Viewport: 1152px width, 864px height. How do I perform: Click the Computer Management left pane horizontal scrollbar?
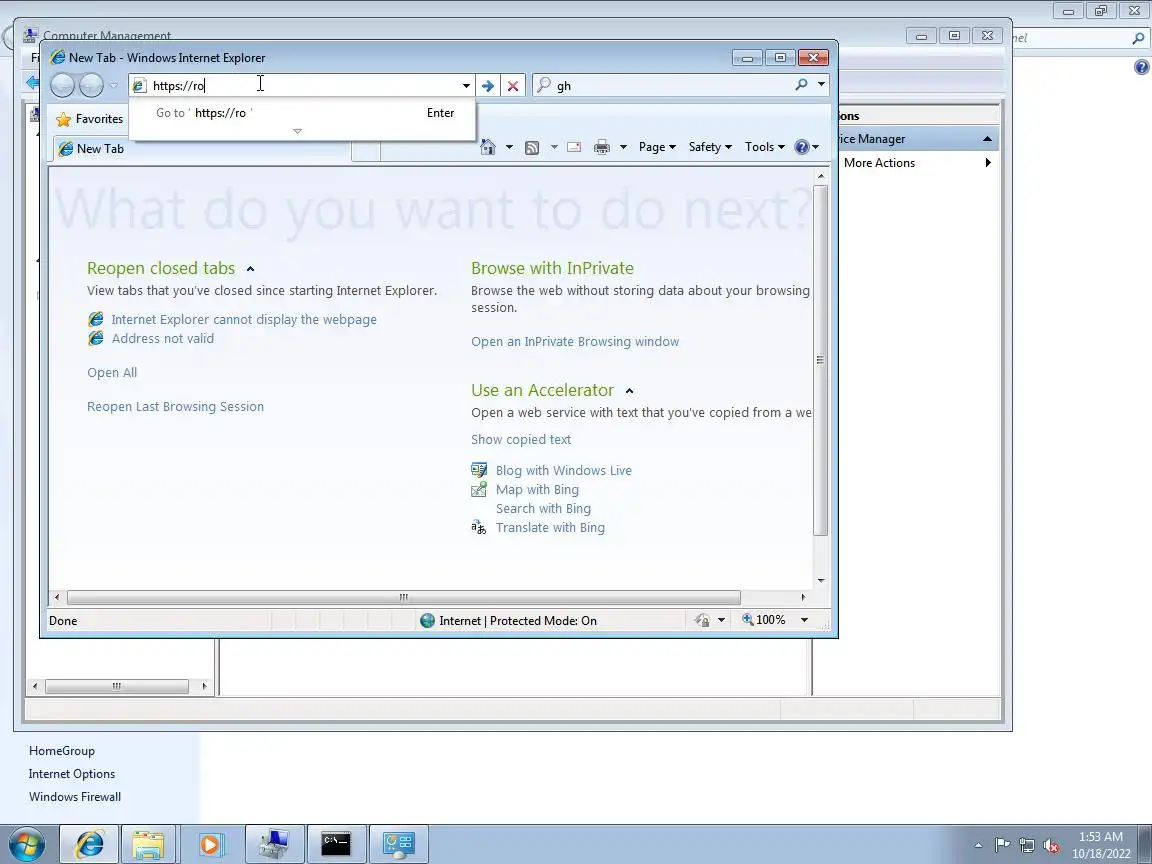pos(117,686)
